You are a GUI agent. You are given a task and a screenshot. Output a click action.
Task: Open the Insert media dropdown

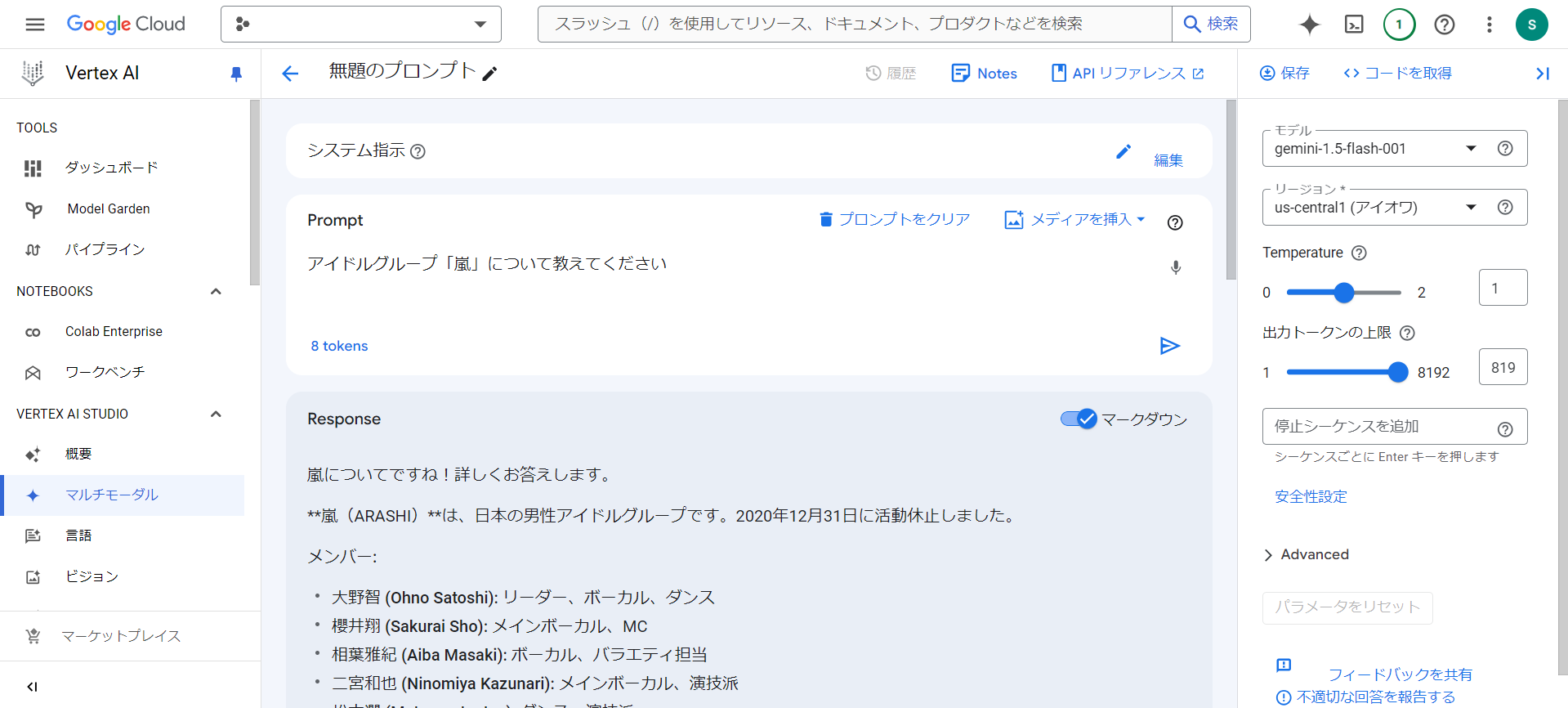[1074, 219]
